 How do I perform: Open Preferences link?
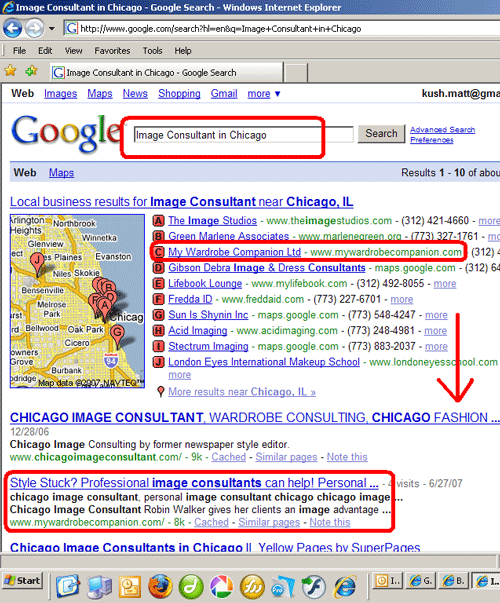pos(432,140)
